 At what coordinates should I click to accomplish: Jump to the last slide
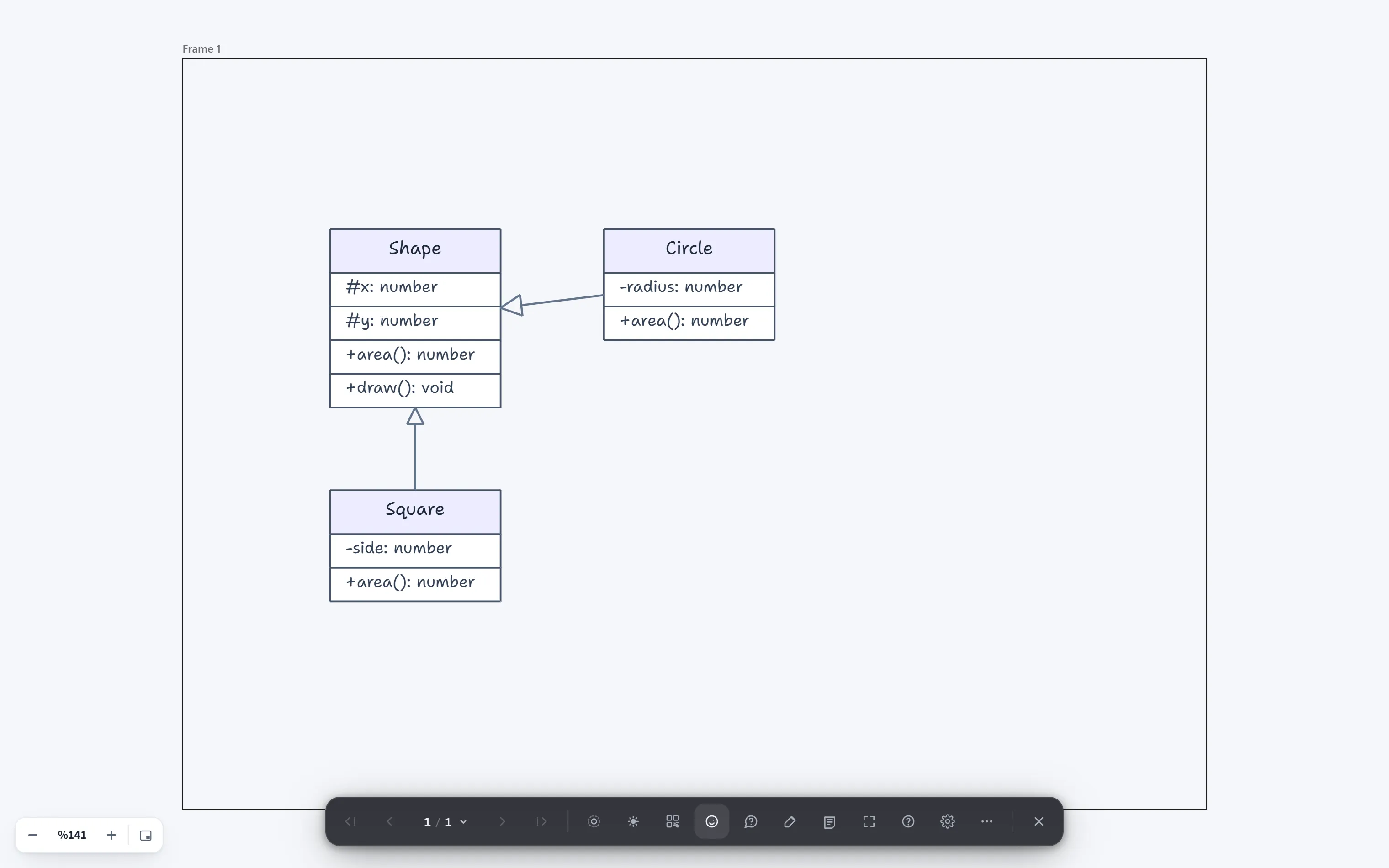[541, 821]
